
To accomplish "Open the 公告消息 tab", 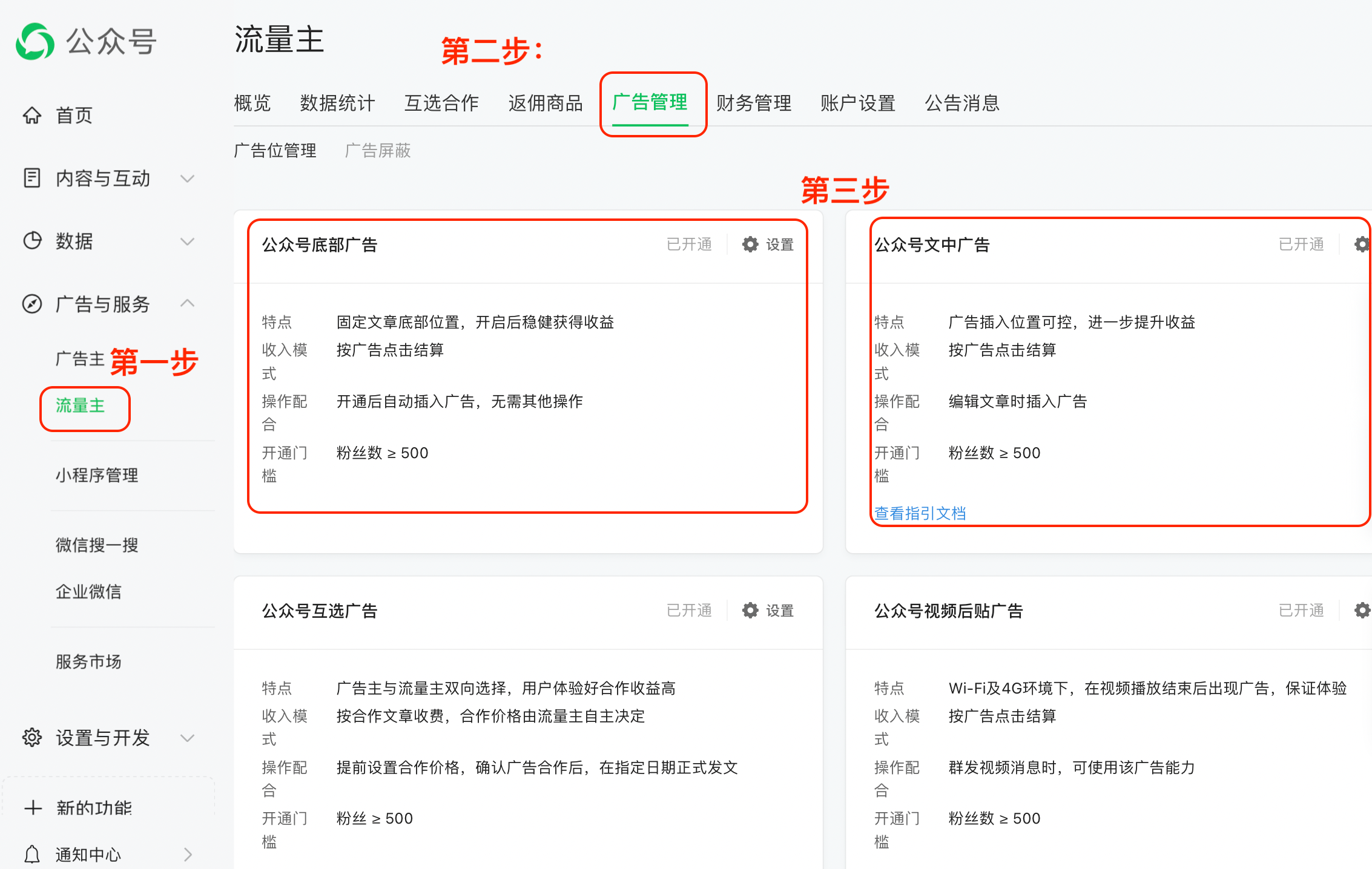I will coord(962,103).
